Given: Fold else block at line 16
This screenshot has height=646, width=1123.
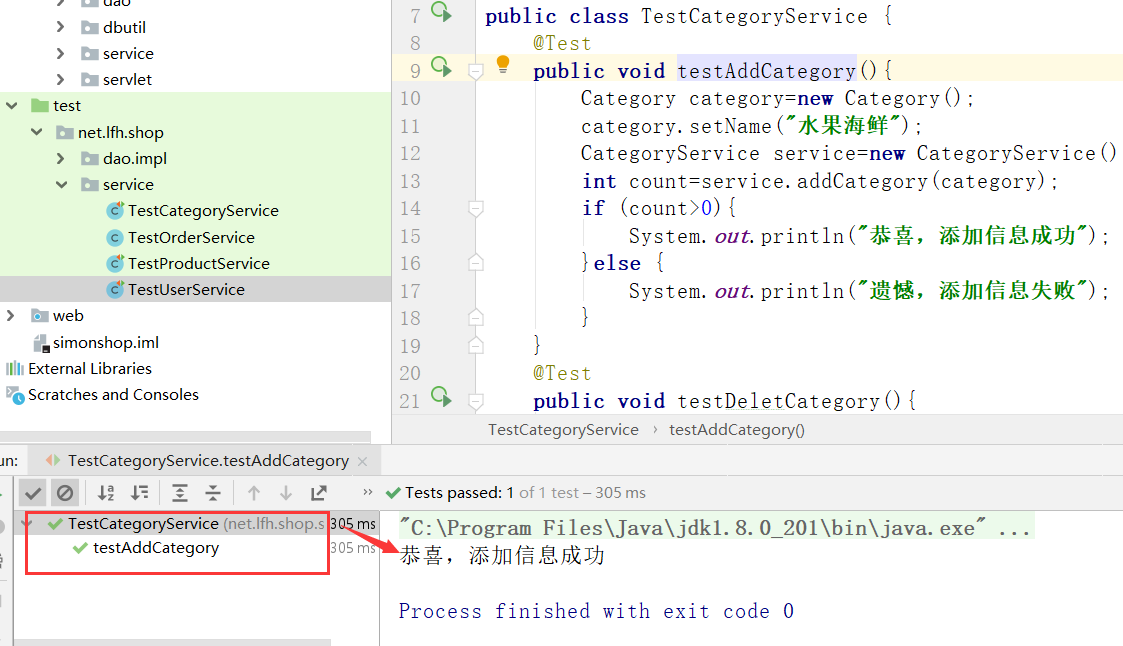Looking at the screenshot, I should pyautogui.click(x=476, y=263).
